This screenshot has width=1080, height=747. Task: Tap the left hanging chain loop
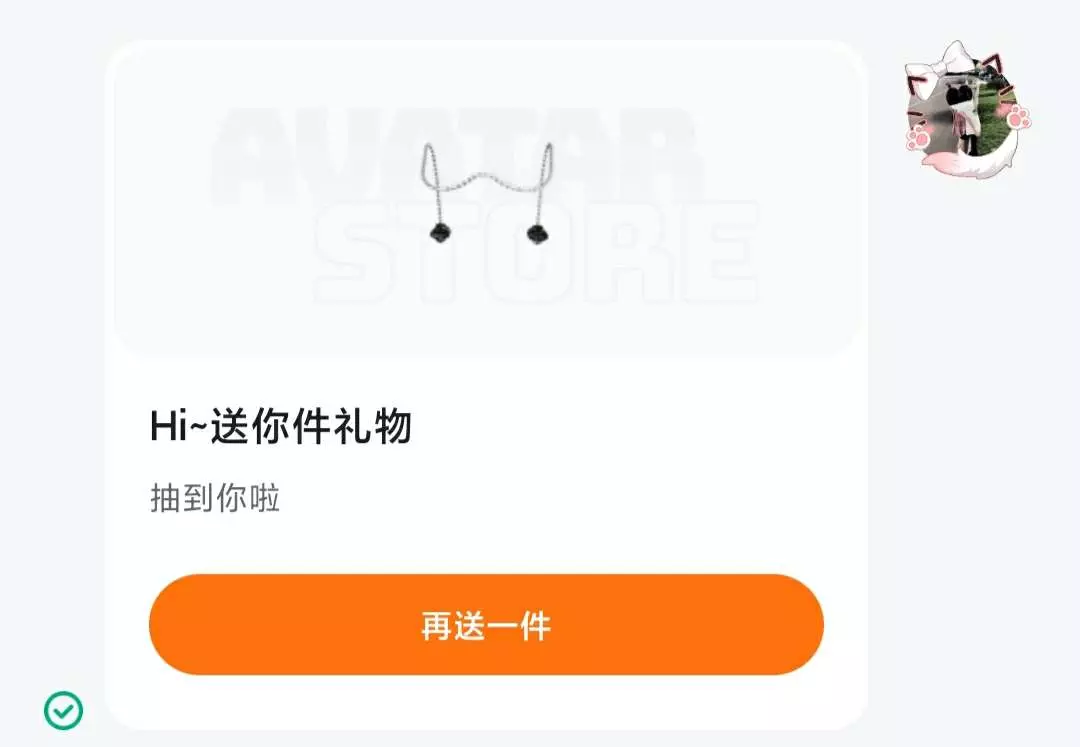click(432, 165)
